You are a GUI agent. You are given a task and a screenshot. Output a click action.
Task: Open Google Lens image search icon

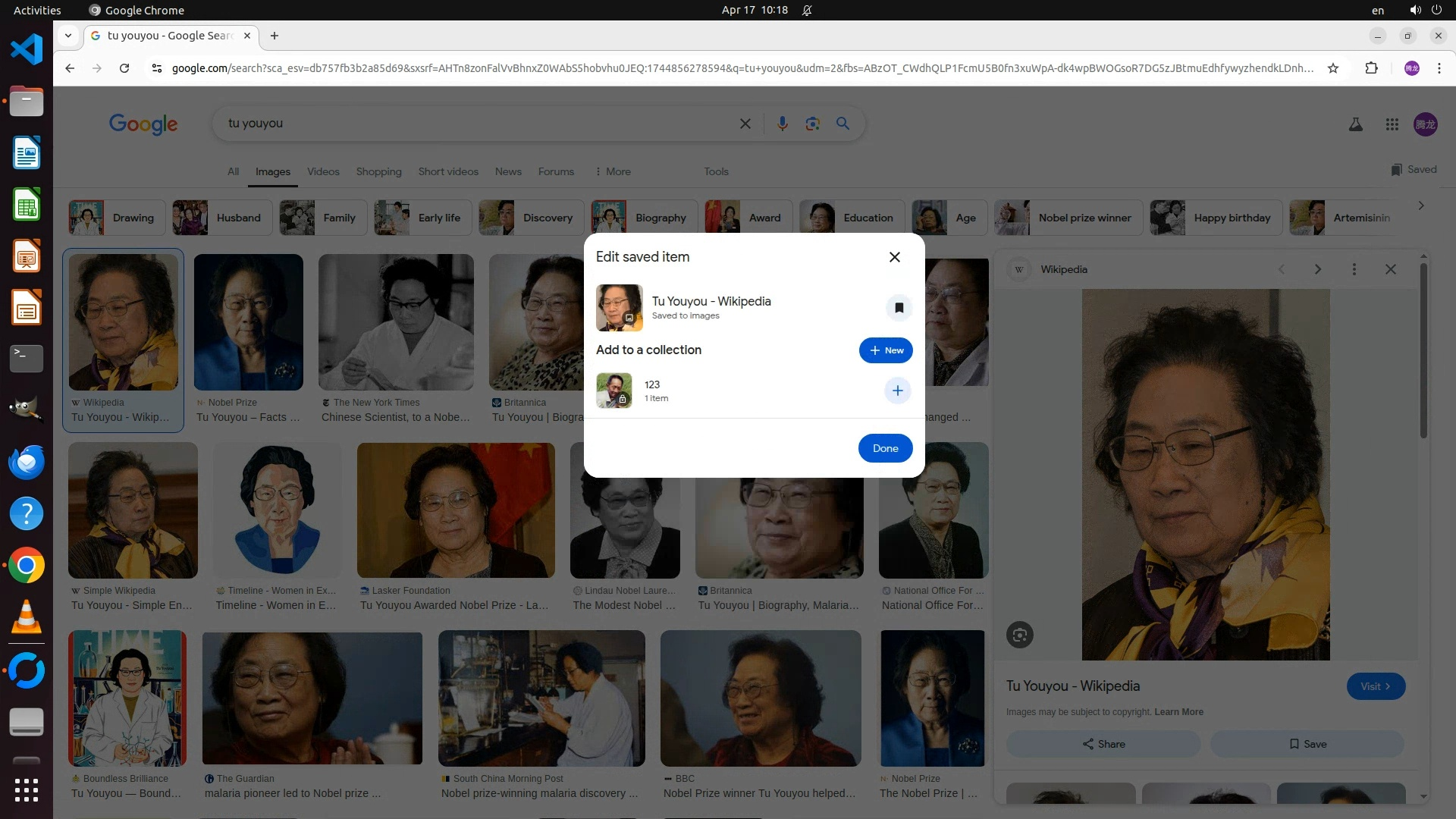coord(812,124)
